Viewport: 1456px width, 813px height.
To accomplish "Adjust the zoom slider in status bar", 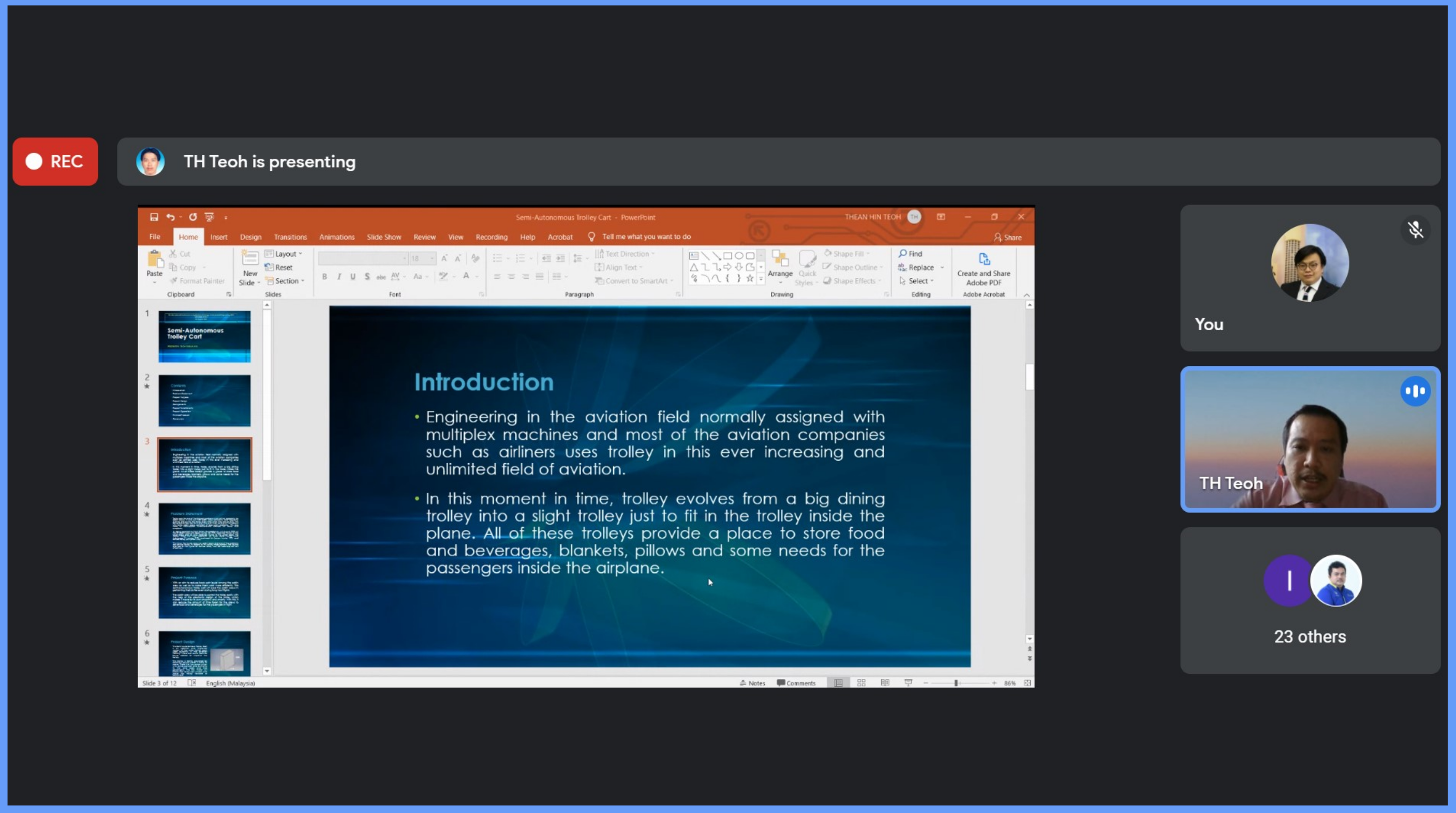I will [x=956, y=683].
